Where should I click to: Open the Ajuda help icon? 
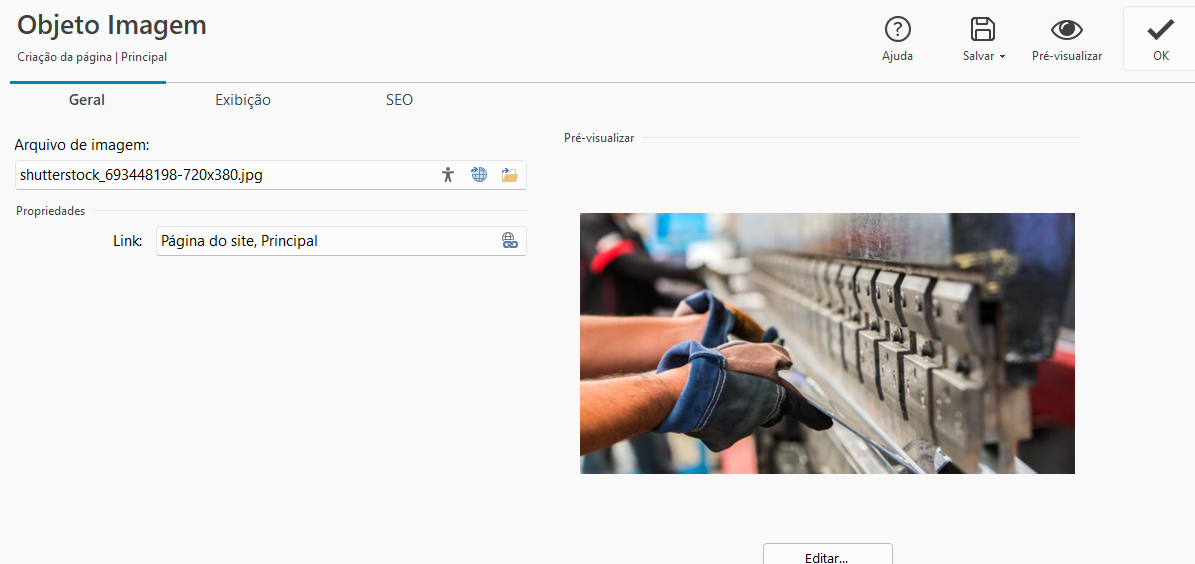point(897,30)
